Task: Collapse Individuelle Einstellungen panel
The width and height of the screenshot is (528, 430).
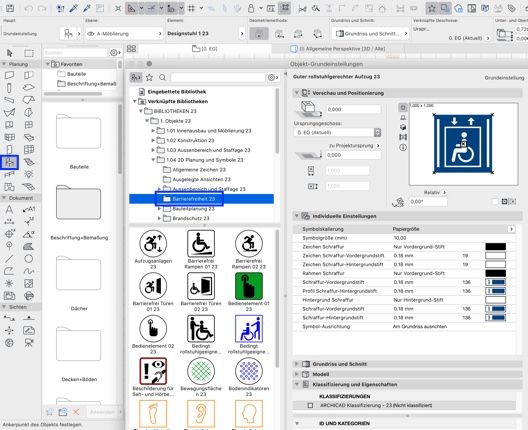Action: (x=297, y=216)
